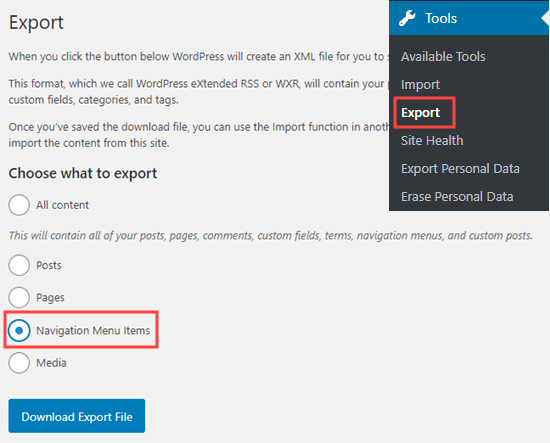Pick the Pages radio button
This screenshot has height=443, width=550.
[19, 297]
